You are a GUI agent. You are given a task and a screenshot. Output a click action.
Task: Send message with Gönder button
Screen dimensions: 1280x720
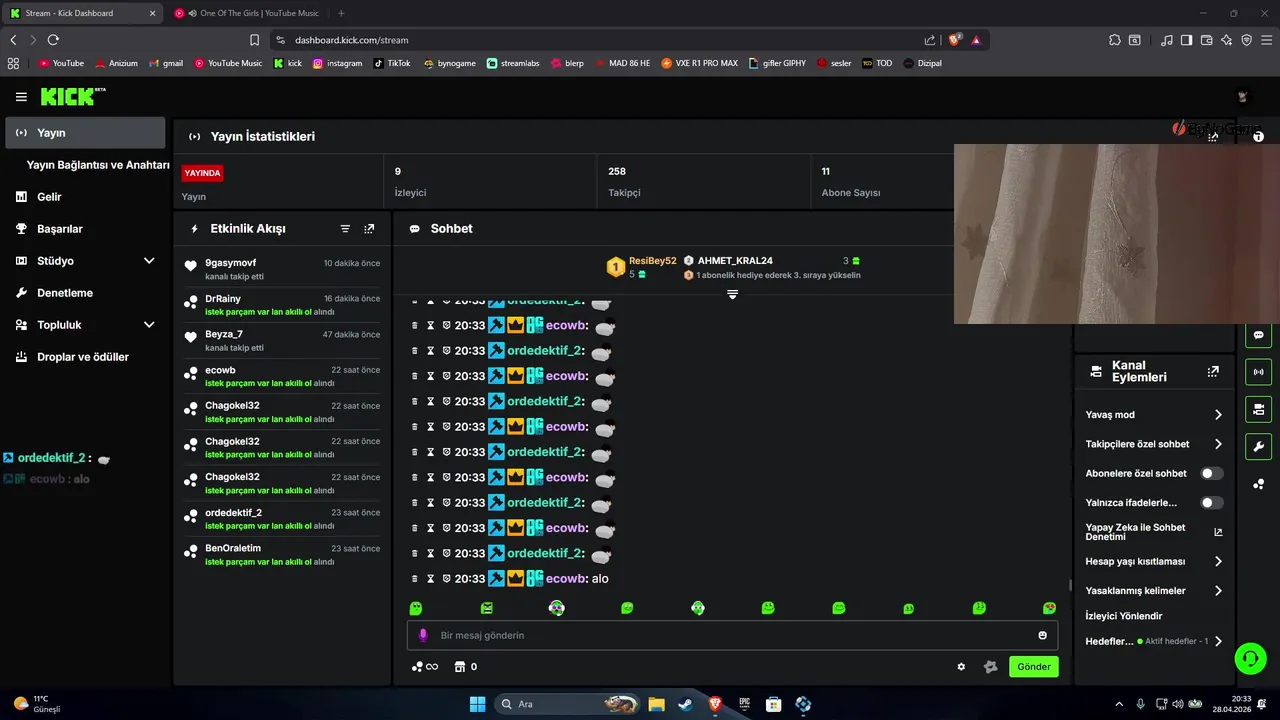1034,667
